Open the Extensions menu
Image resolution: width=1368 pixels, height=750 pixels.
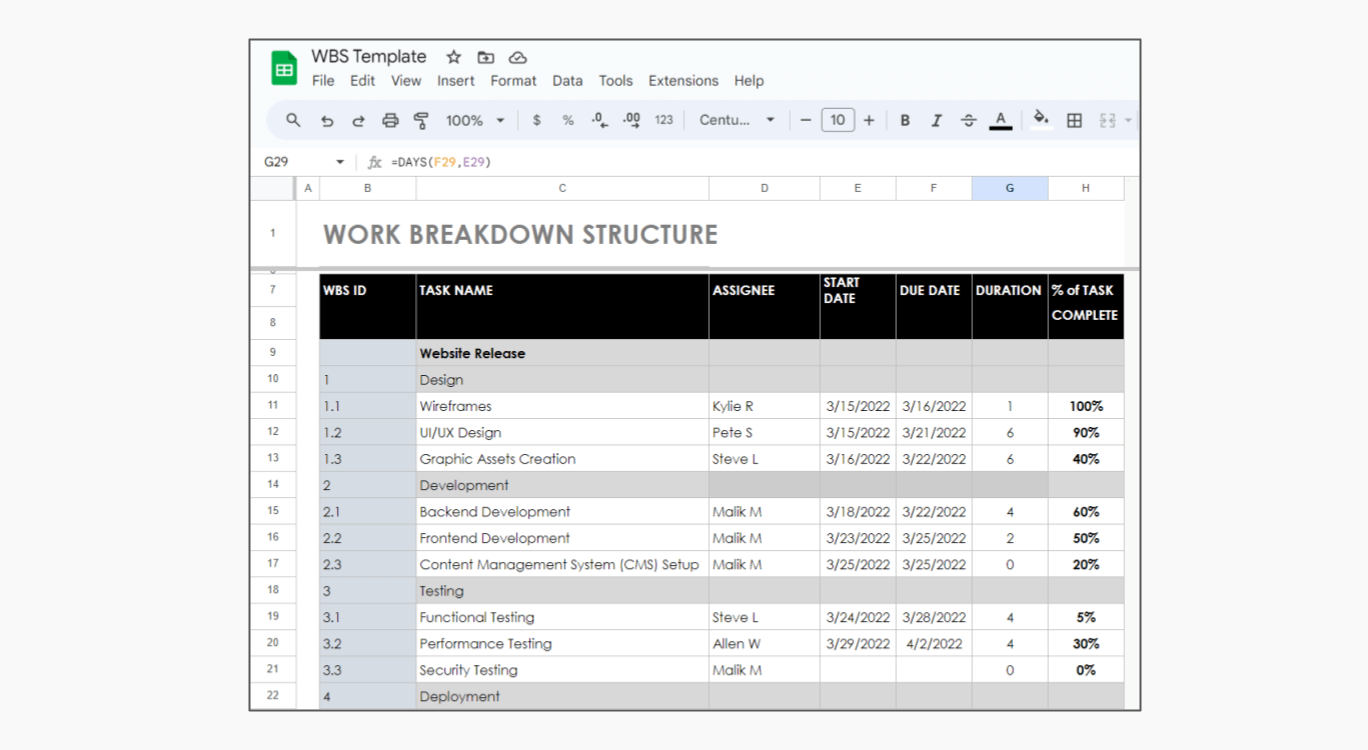683,81
